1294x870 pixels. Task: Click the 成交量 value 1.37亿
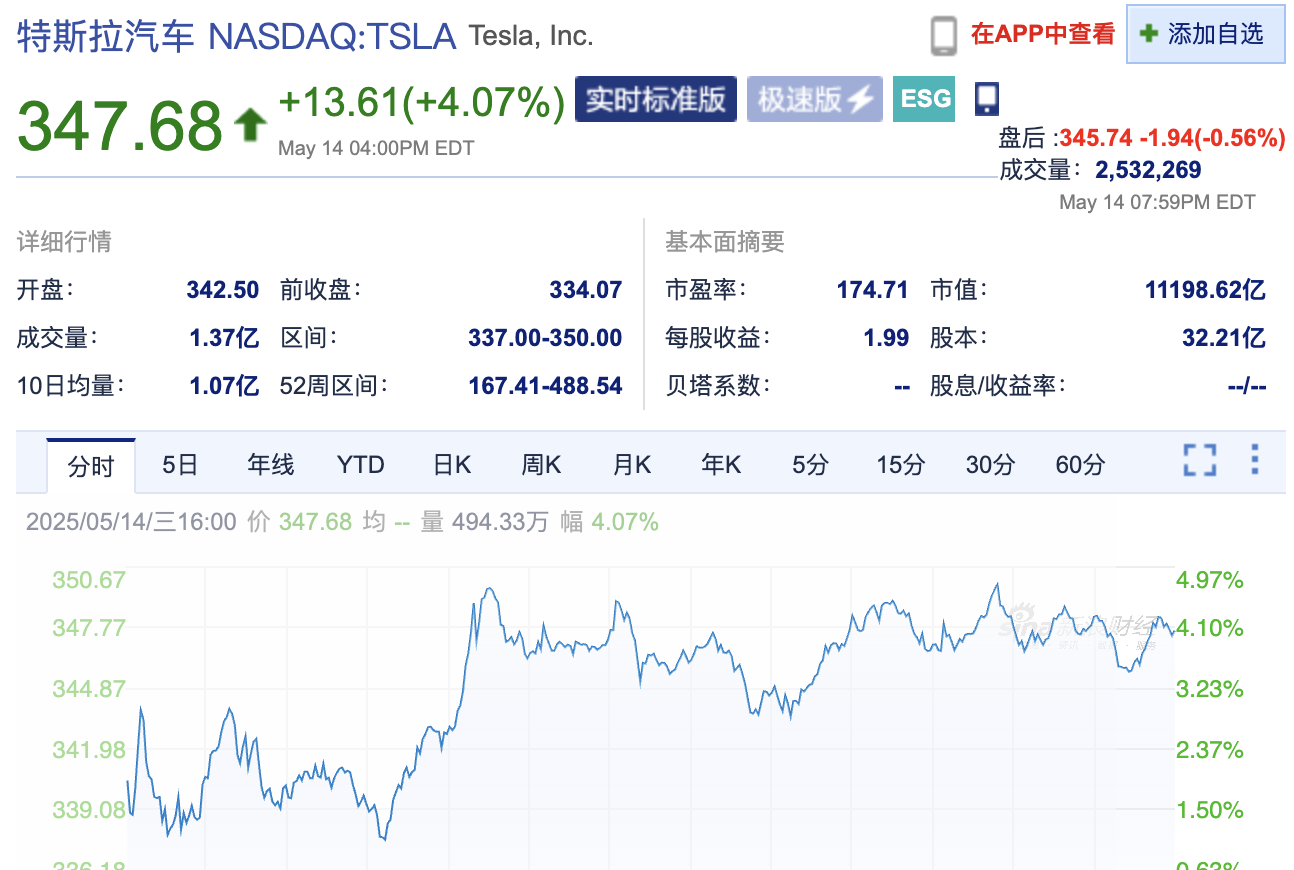pos(224,338)
